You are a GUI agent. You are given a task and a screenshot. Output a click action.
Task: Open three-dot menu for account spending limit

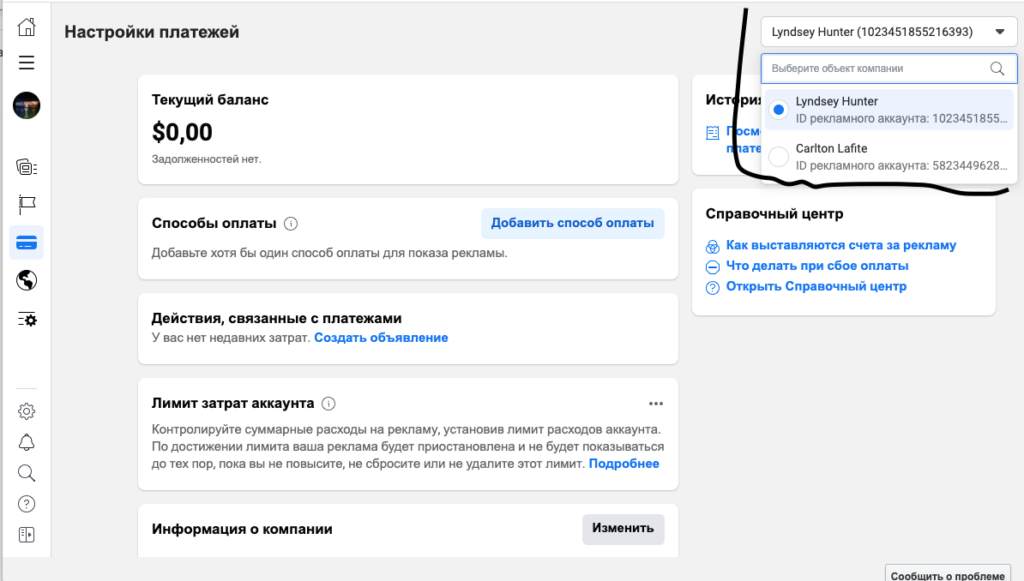[656, 403]
